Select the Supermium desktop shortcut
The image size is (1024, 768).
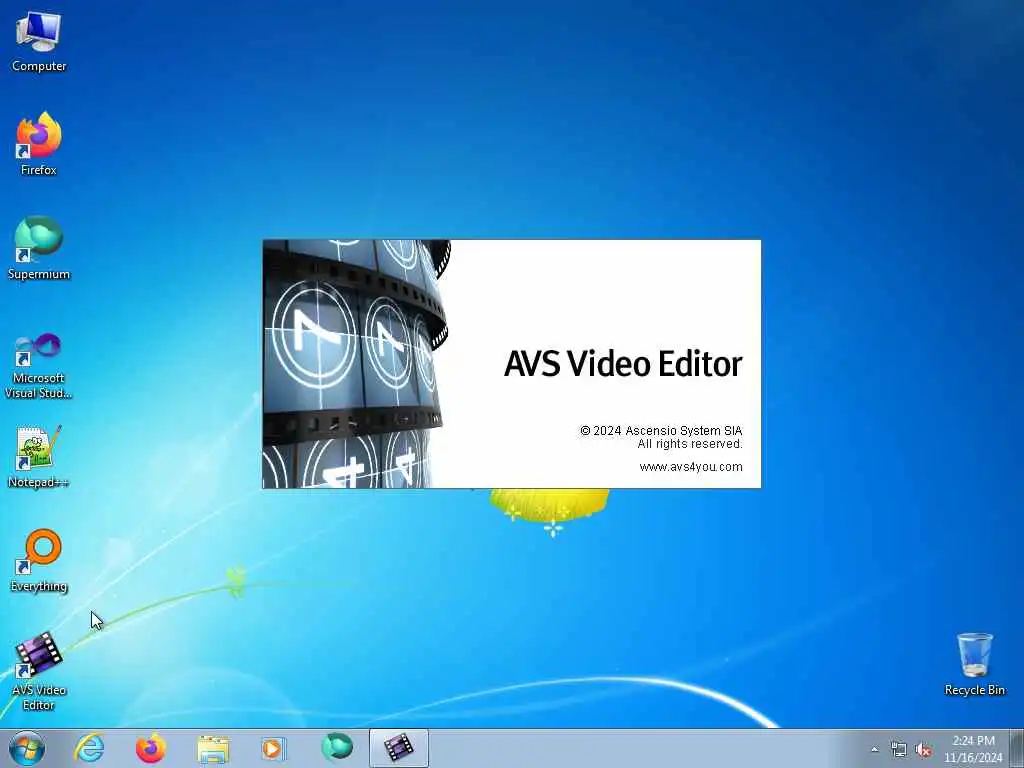[x=39, y=248]
